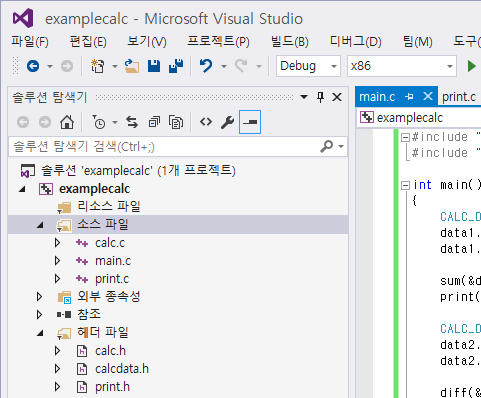Select print.h in the header files
The width and height of the screenshot is (481, 398).
click(112, 387)
